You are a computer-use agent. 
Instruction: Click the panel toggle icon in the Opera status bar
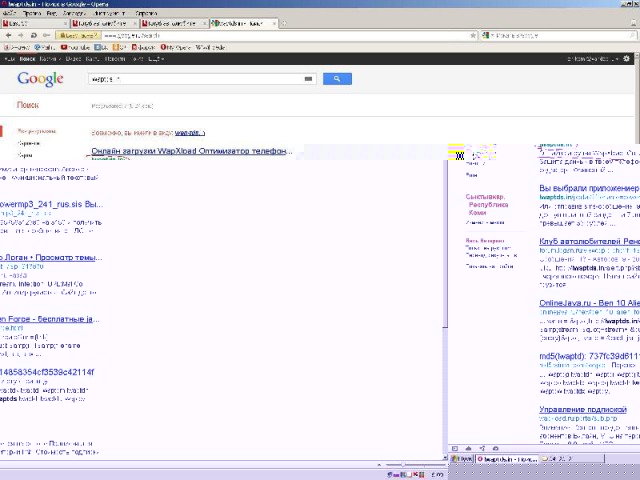[x=455, y=448]
